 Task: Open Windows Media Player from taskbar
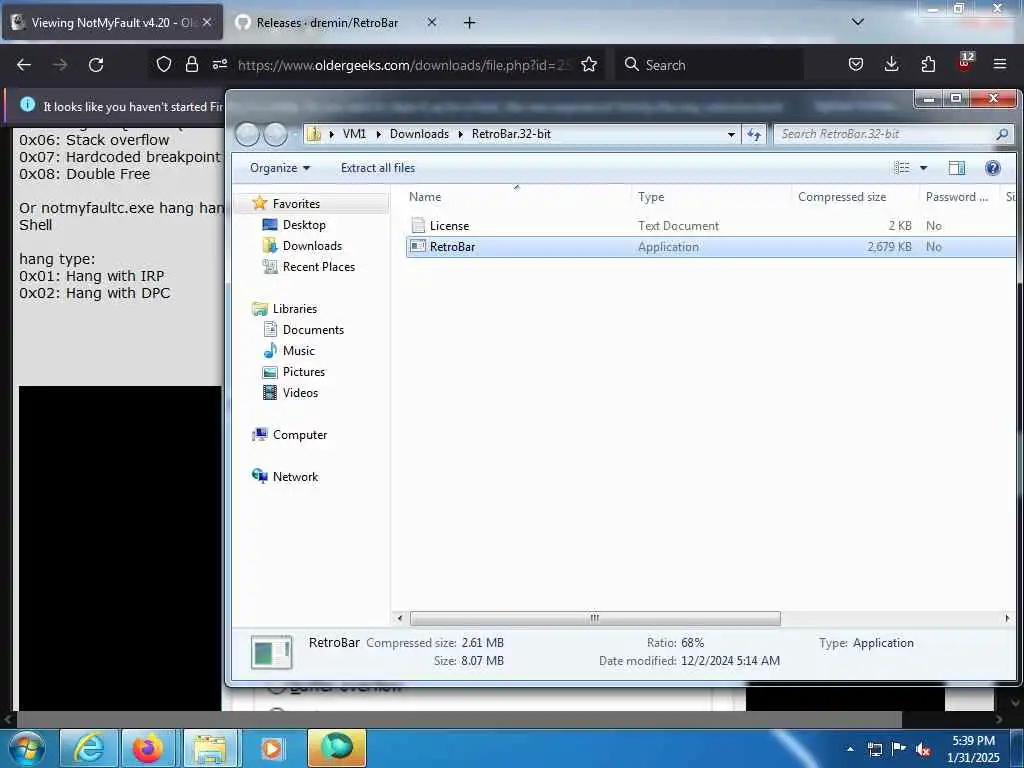(x=272, y=748)
